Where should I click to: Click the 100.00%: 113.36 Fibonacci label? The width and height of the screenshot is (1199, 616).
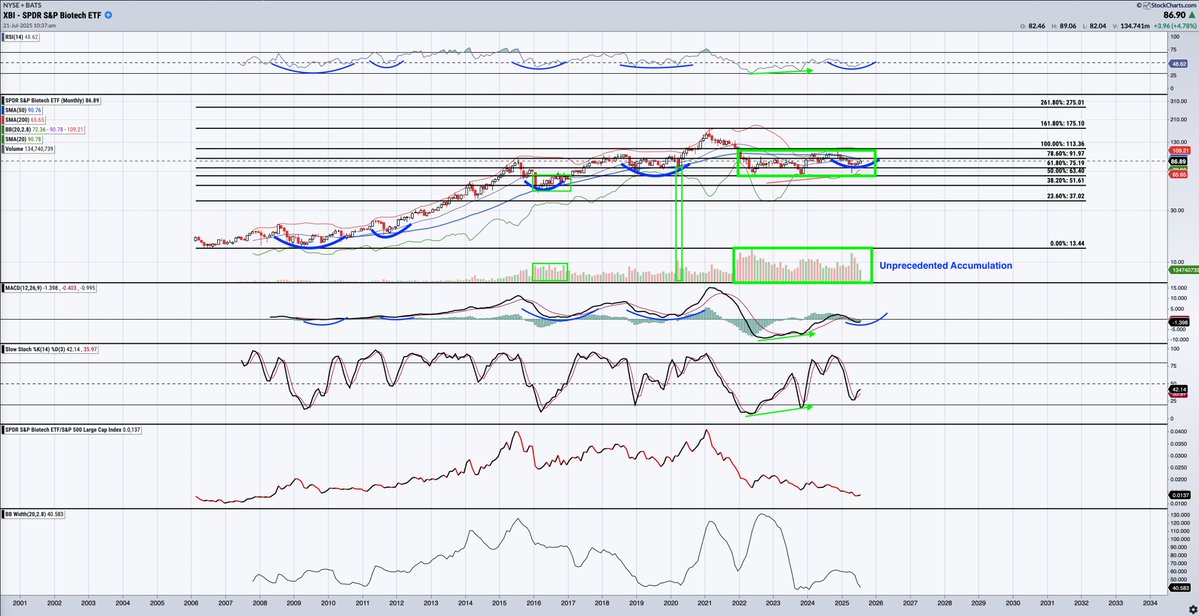(1063, 144)
